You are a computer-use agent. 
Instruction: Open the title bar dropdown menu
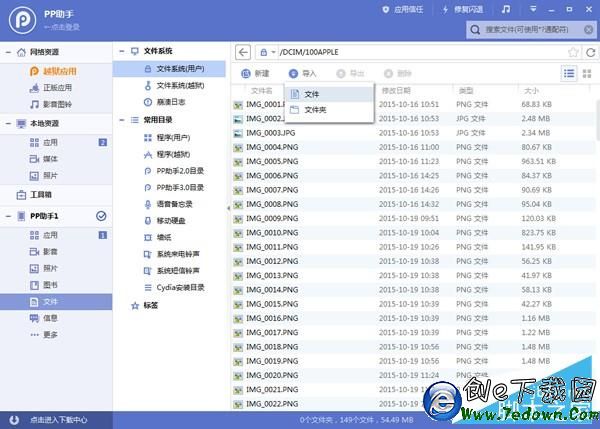pos(533,9)
